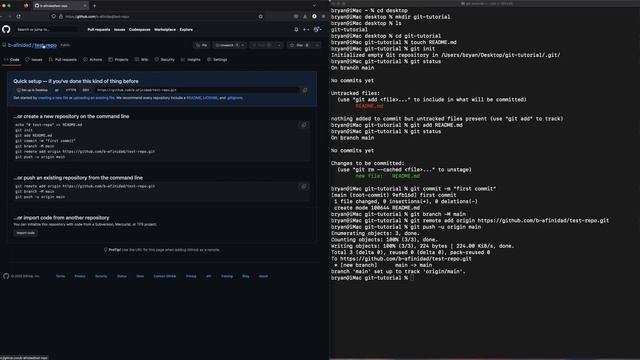Select the Settings repository tab
The image size is (640, 360).
pyautogui.click(x=217, y=60)
